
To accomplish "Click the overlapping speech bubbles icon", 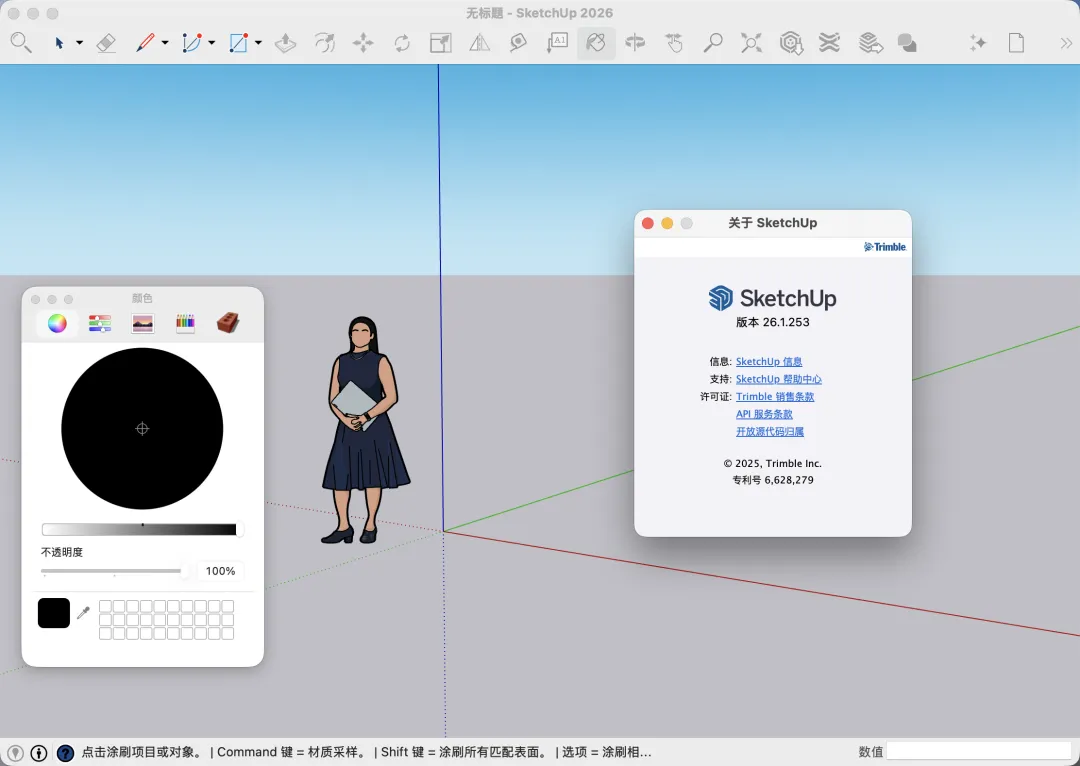I will click(907, 43).
